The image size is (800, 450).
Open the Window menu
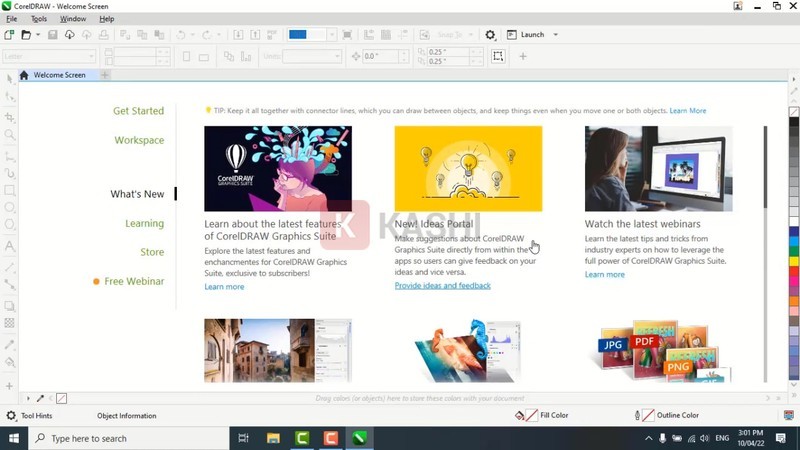(73, 19)
